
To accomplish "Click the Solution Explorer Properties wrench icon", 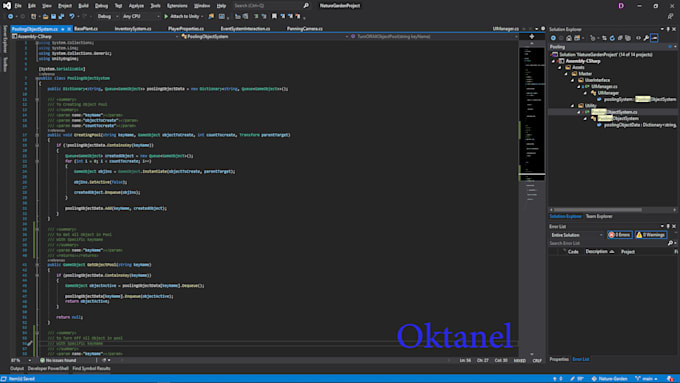I will click(646, 38).
